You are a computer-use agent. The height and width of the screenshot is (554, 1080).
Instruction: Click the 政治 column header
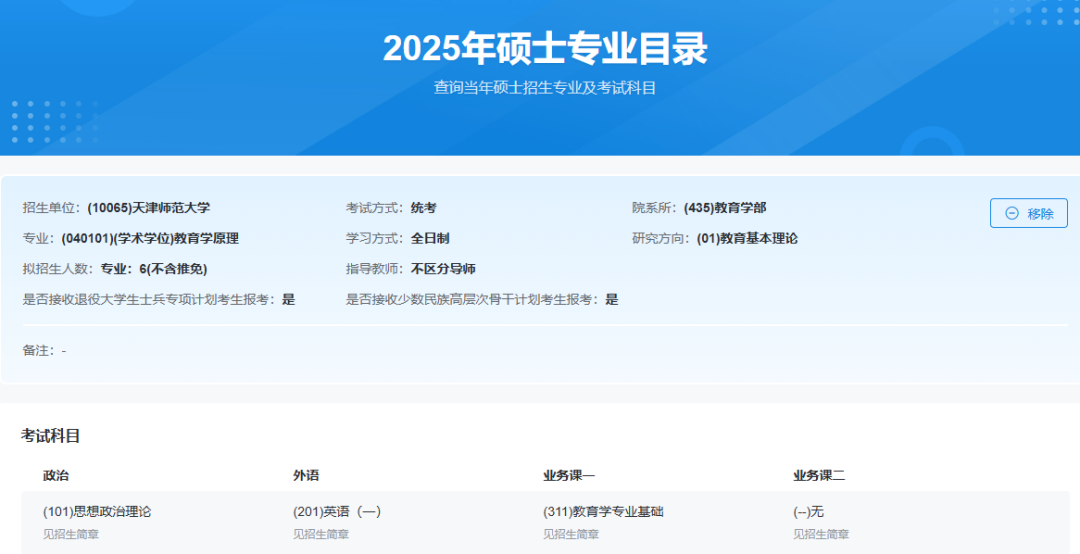[56, 475]
